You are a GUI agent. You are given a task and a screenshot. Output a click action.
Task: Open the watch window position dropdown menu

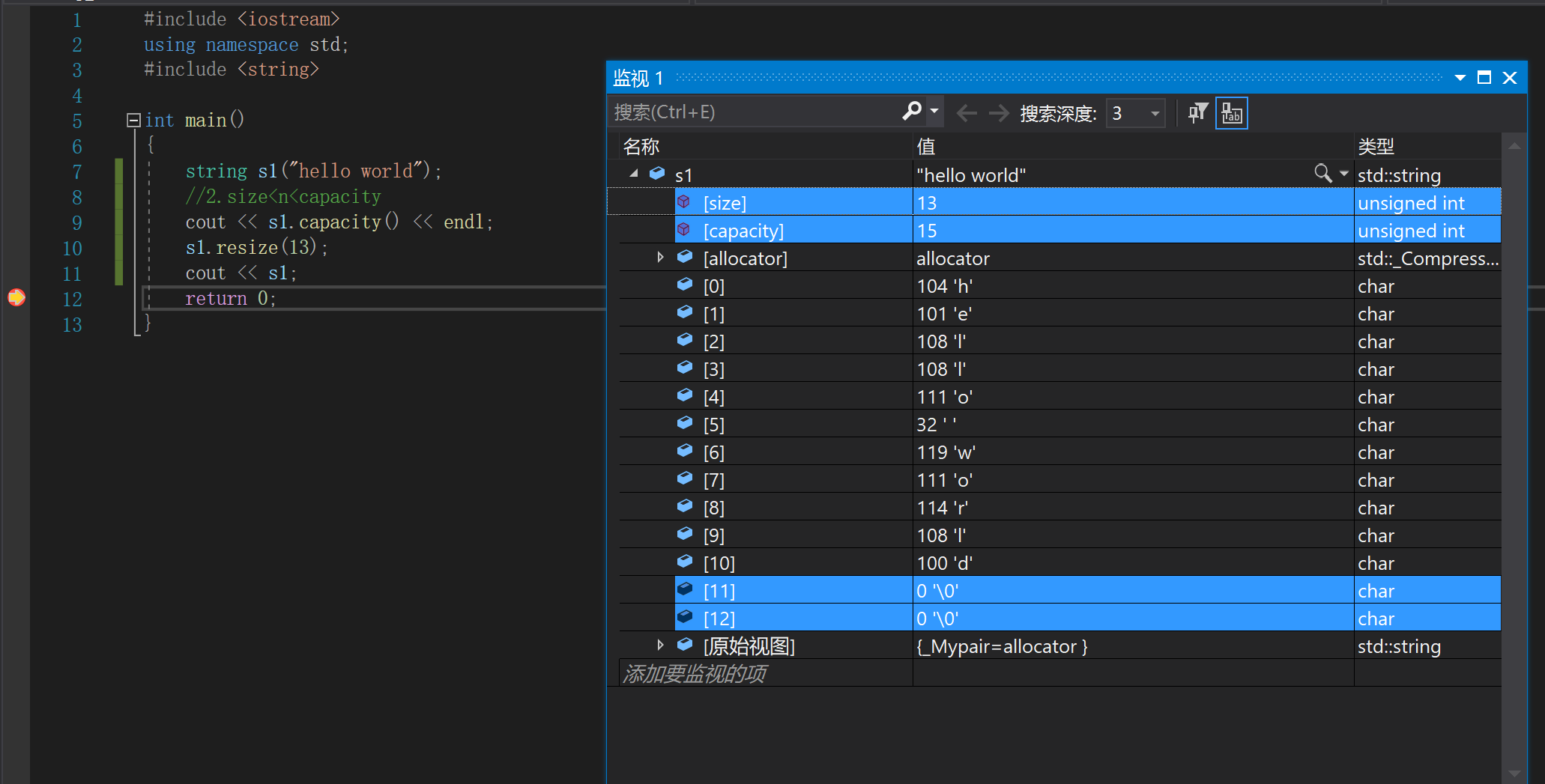[x=1460, y=78]
